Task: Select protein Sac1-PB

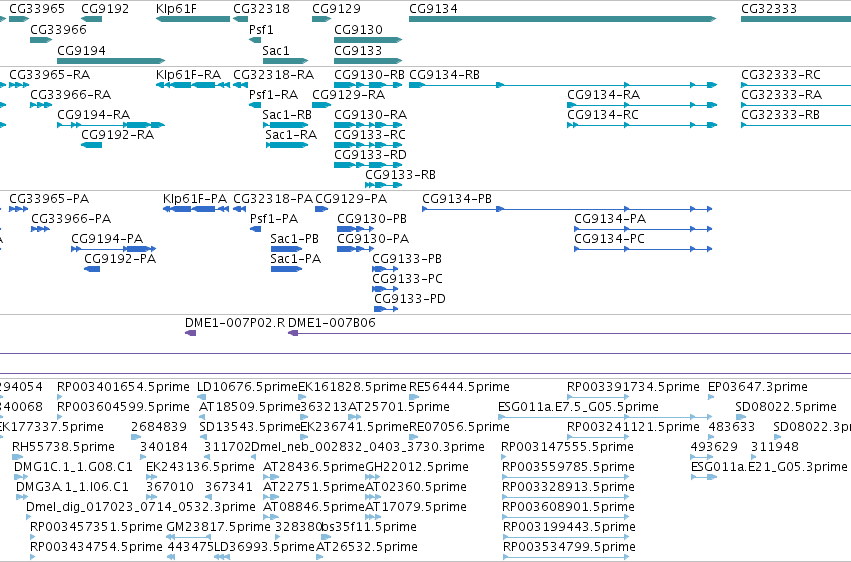Action: 286,249
